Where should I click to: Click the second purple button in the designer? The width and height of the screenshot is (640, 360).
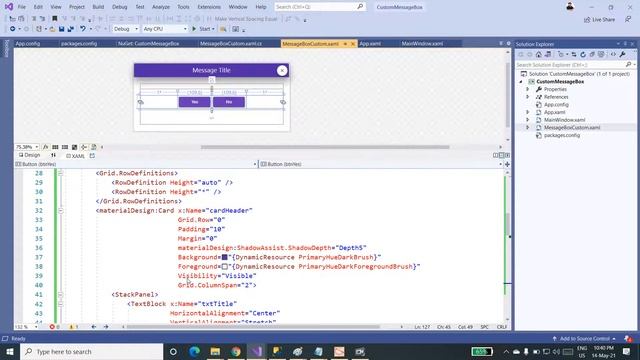(229, 102)
